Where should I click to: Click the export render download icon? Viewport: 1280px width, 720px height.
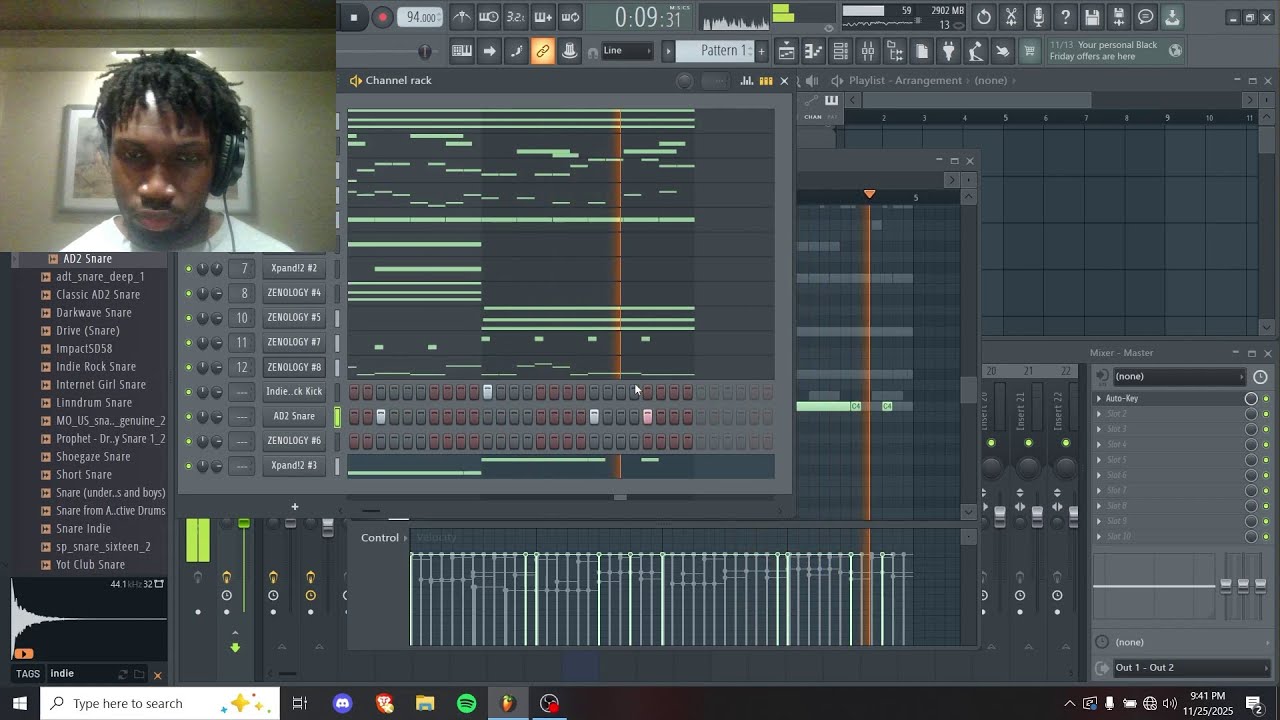[x=1172, y=17]
